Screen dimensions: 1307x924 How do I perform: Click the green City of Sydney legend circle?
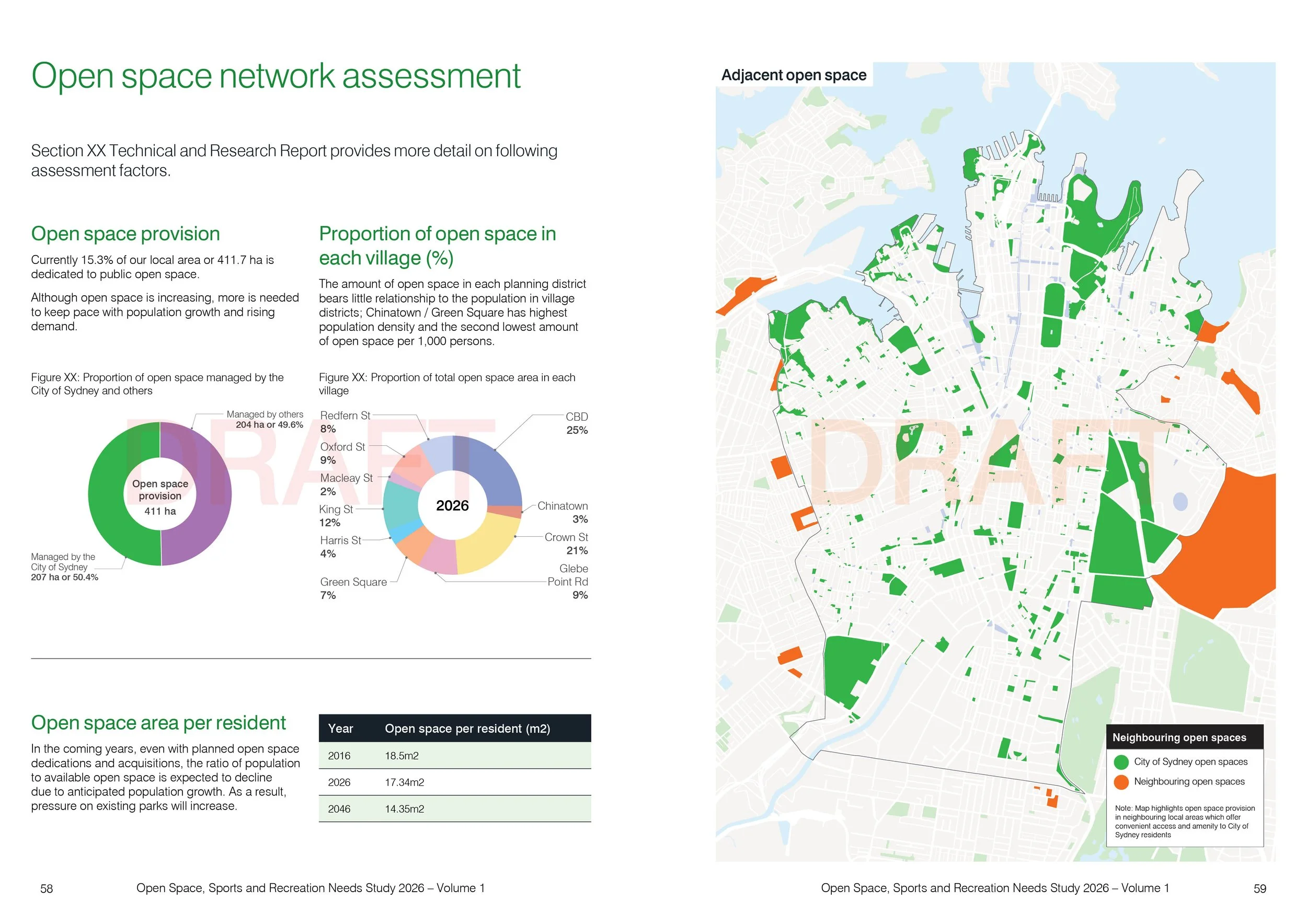(x=1121, y=762)
